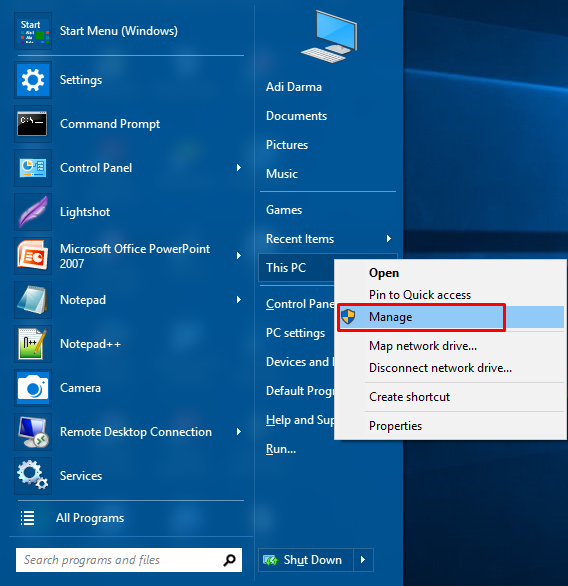Click the search magnifier icon
This screenshot has width=568, height=586.
coord(229,560)
